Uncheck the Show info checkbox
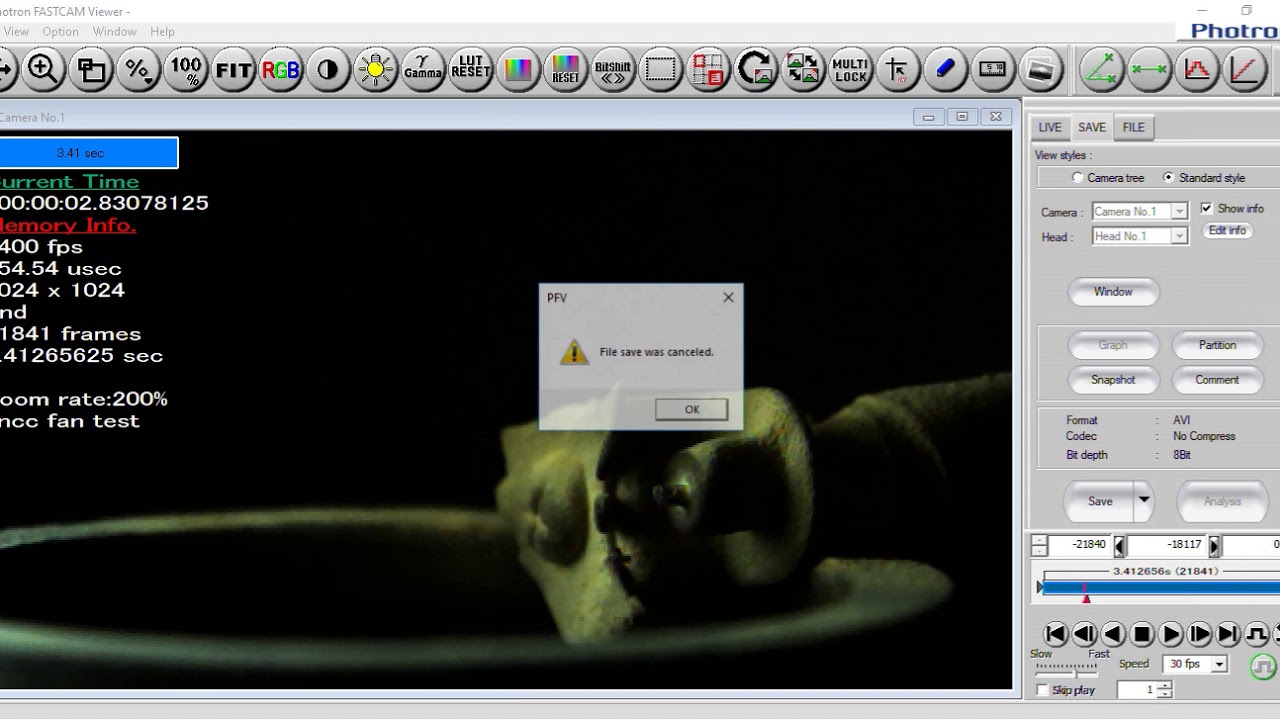The width and height of the screenshot is (1280, 720). (x=1207, y=208)
